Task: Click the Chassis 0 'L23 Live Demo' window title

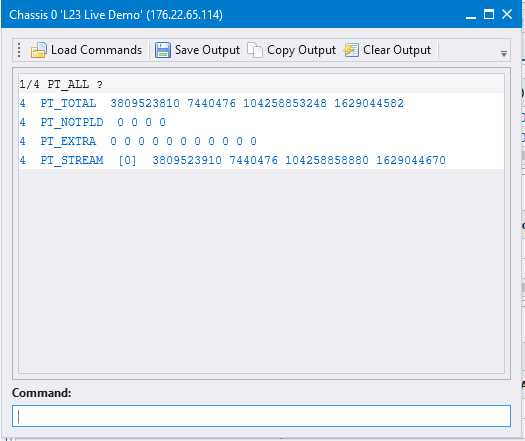Action: (116, 15)
